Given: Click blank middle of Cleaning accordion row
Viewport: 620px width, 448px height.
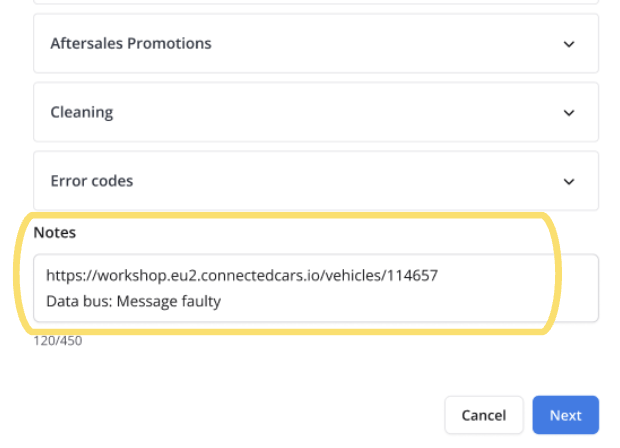Looking at the screenshot, I should coord(330,113).
